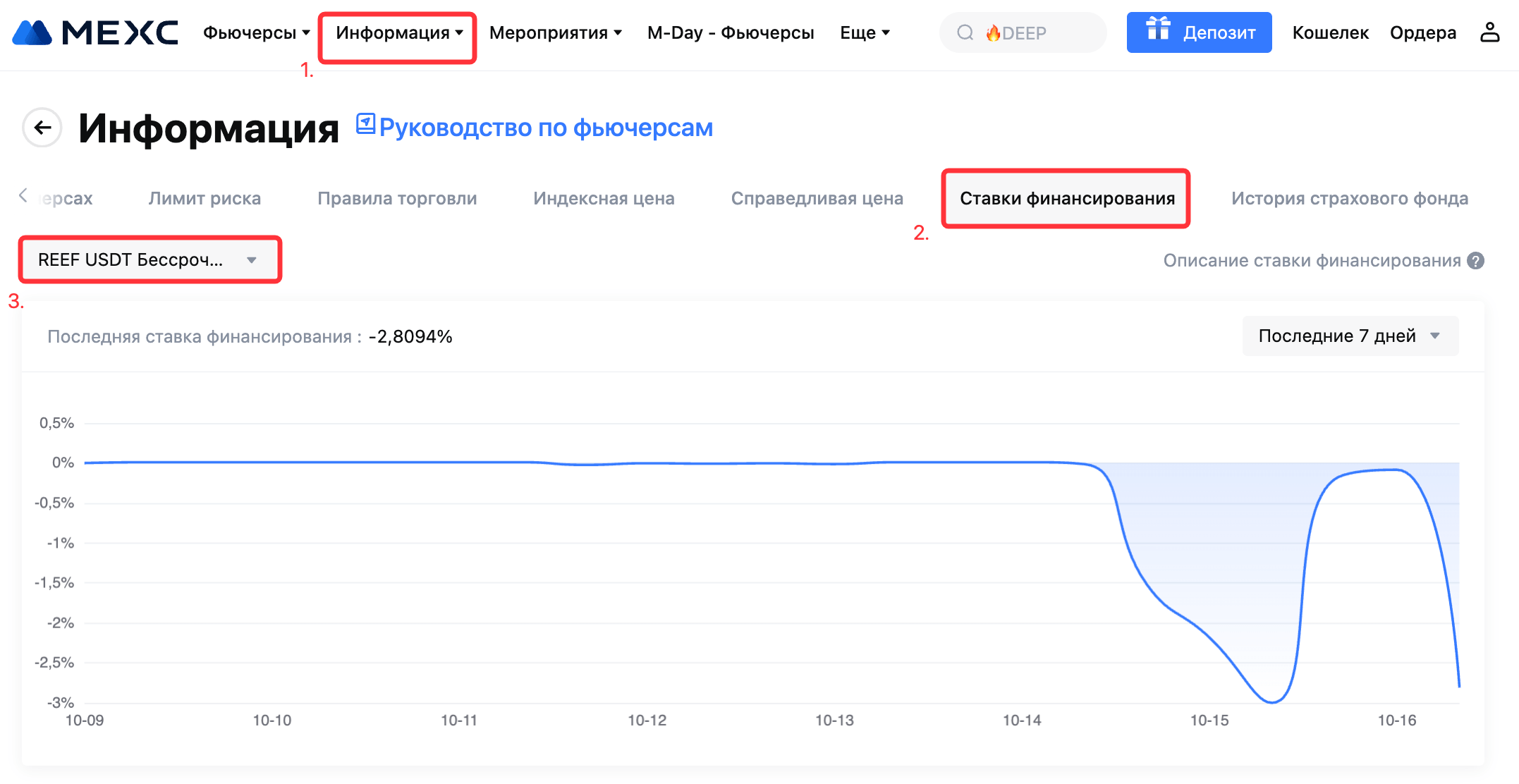Open История страхового фонда tab
This screenshot has width=1519, height=784.
(x=1349, y=199)
